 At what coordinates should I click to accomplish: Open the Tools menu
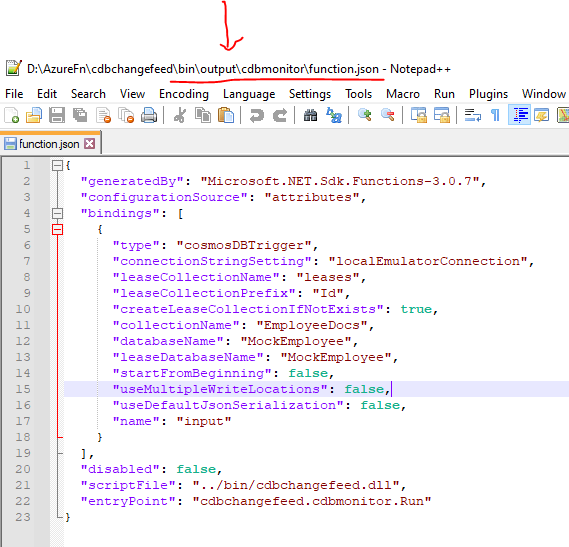click(359, 94)
